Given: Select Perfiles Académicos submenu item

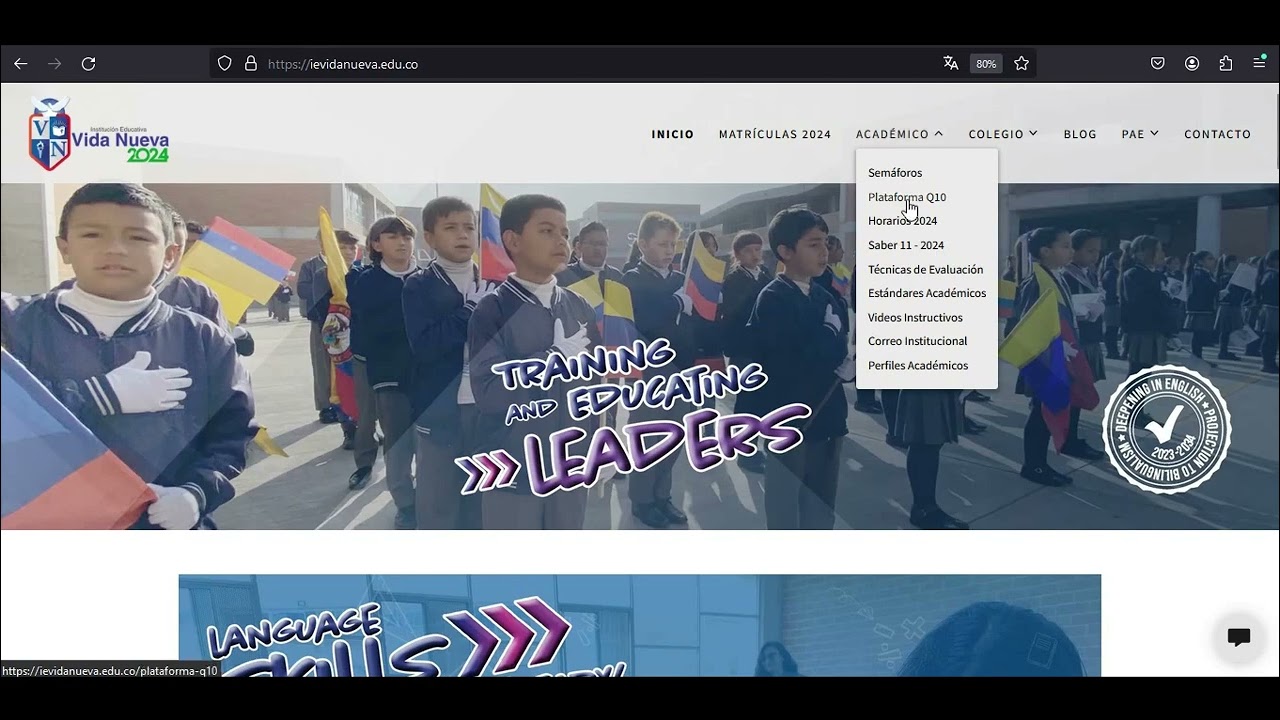Looking at the screenshot, I should (918, 365).
